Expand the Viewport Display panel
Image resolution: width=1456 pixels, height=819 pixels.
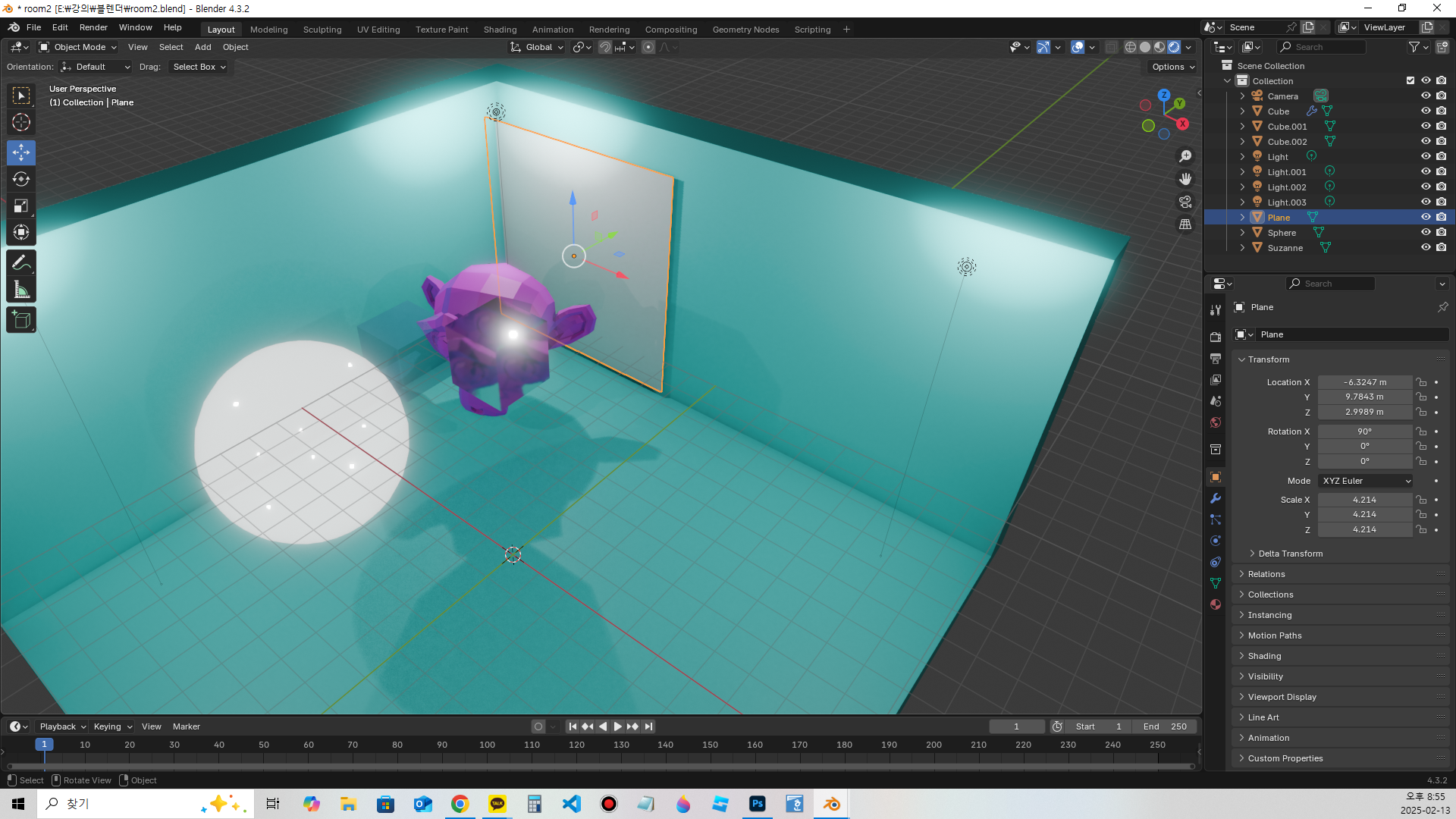pyautogui.click(x=1282, y=697)
